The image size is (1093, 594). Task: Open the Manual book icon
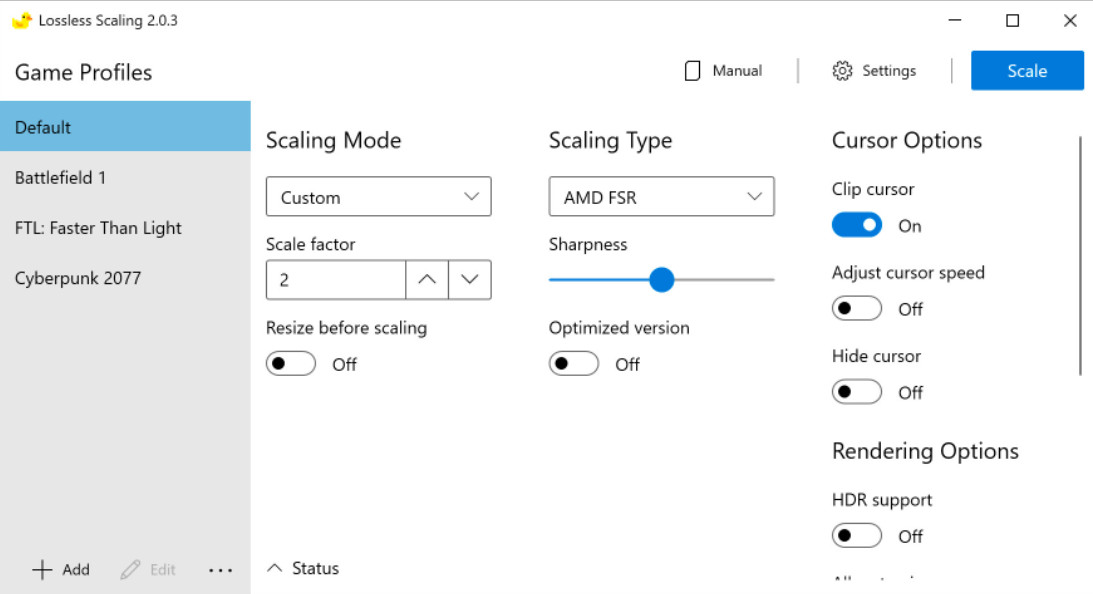(x=692, y=71)
